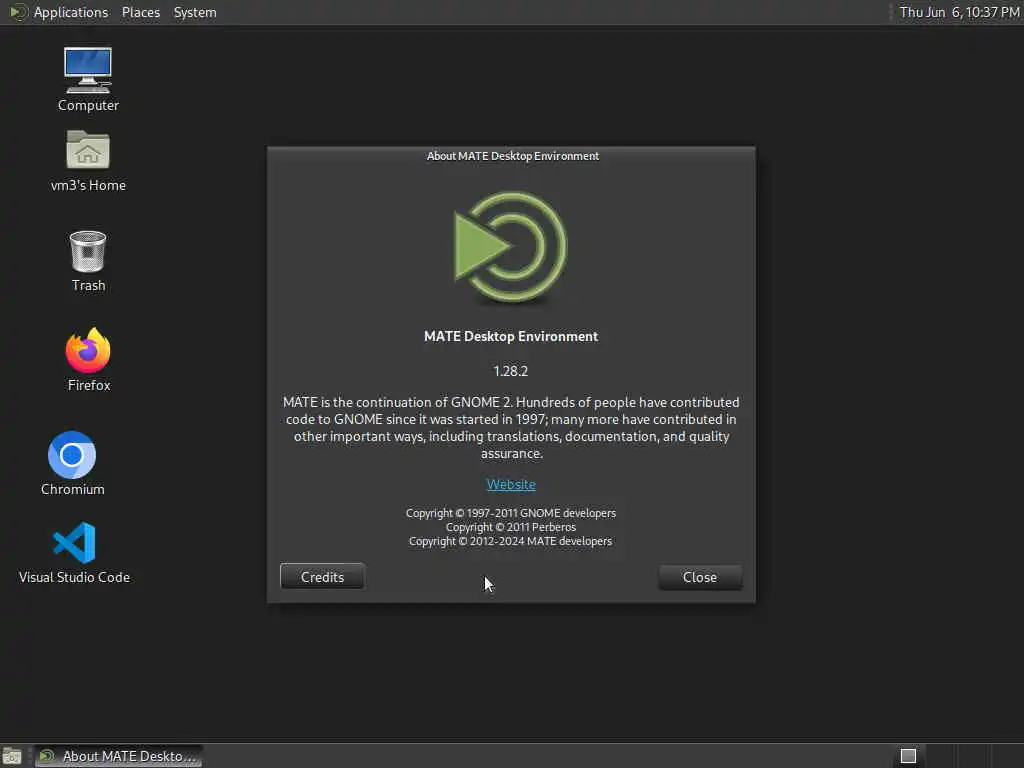Open the Applications menu
The width and height of the screenshot is (1024, 768).
(71, 12)
